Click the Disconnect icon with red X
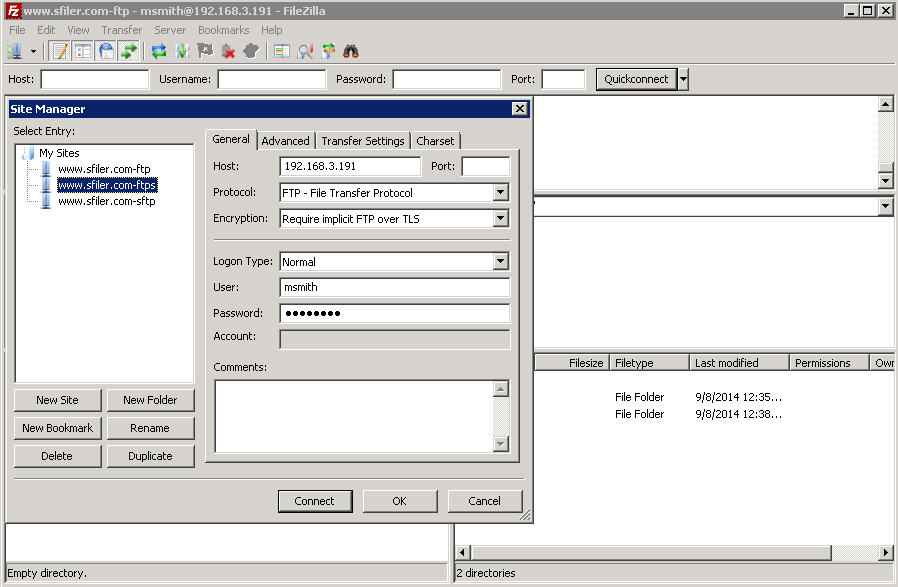The image size is (898, 587). click(x=229, y=52)
